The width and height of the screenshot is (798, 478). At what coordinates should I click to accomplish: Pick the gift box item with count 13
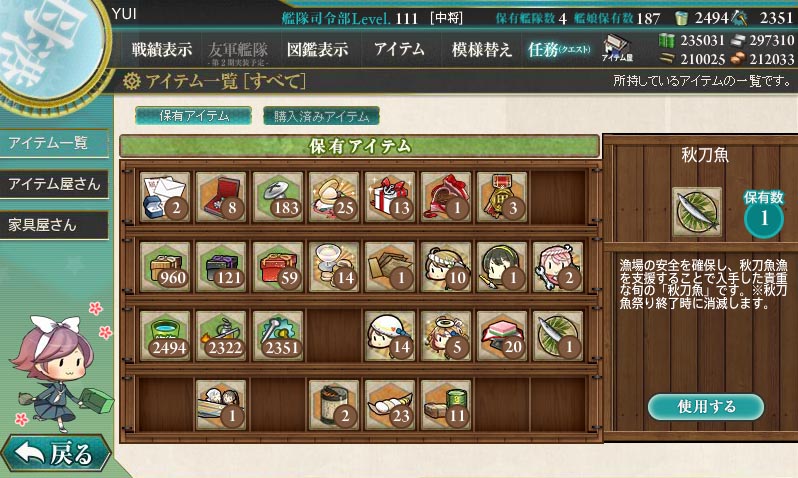pyautogui.click(x=389, y=197)
